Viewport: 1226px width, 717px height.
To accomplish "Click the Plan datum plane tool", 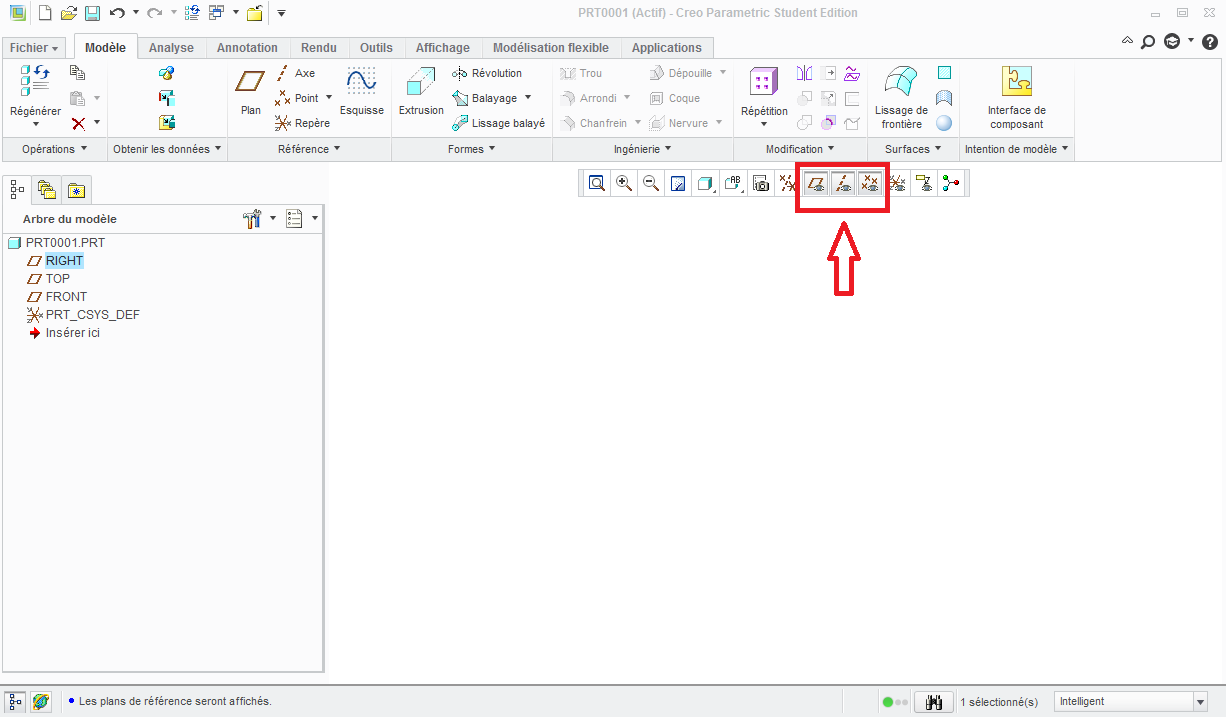I will click(251, 92).
